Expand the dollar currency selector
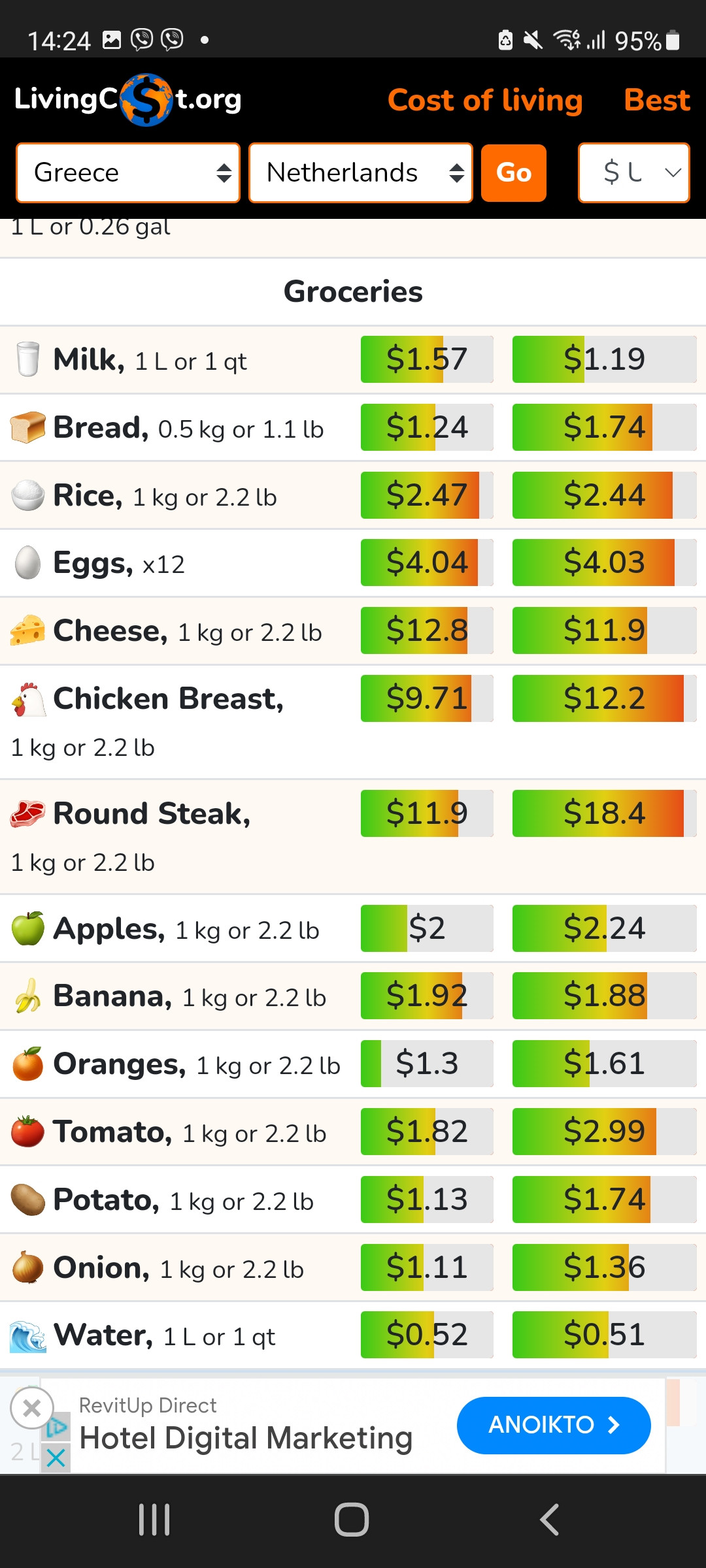The image size is (706, 1568). (634, 173)
